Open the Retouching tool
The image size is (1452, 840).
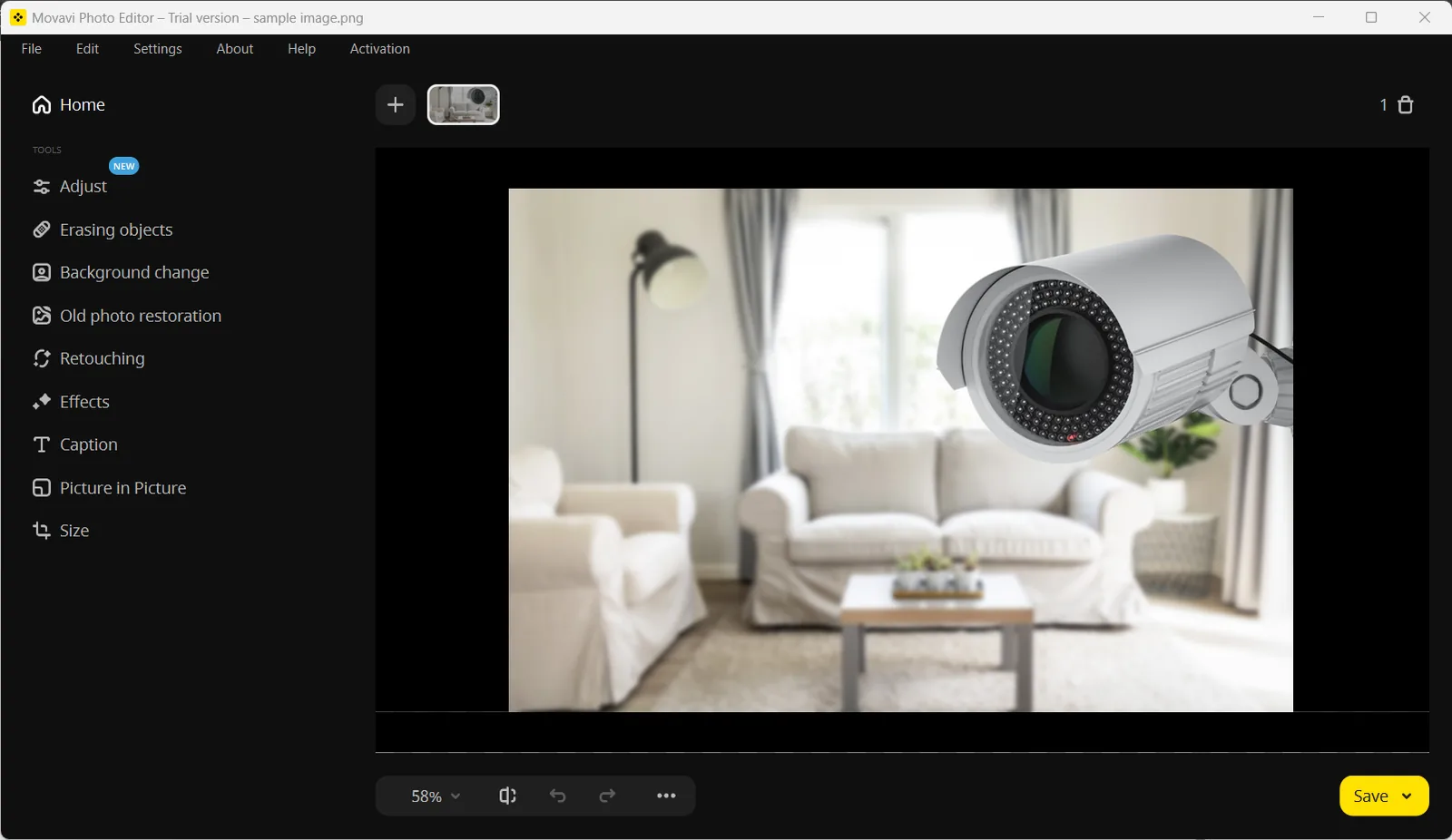[x=89, y=359]
